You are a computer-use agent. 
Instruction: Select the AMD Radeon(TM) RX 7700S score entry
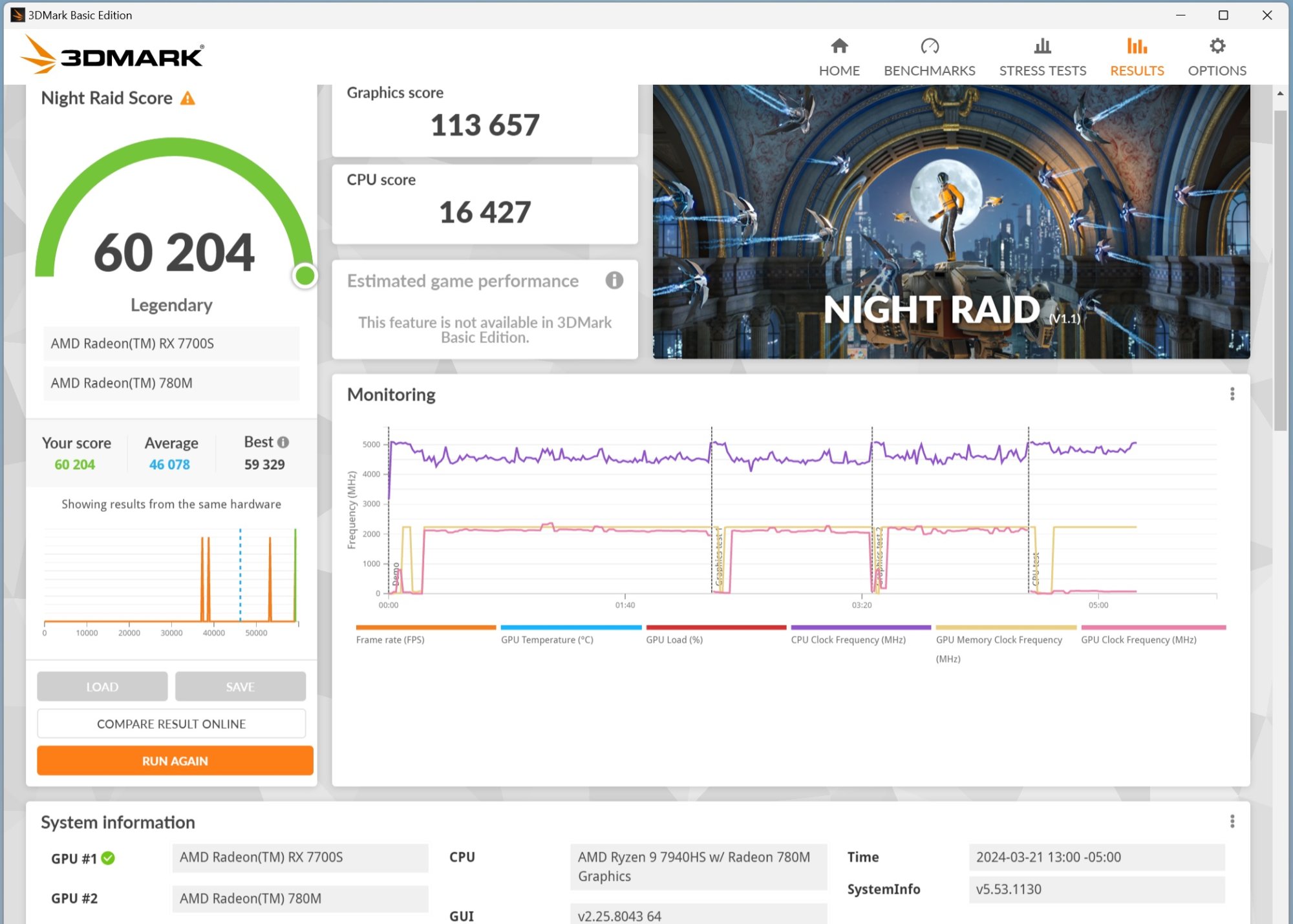pyautogui.click(x=171, y=343)
